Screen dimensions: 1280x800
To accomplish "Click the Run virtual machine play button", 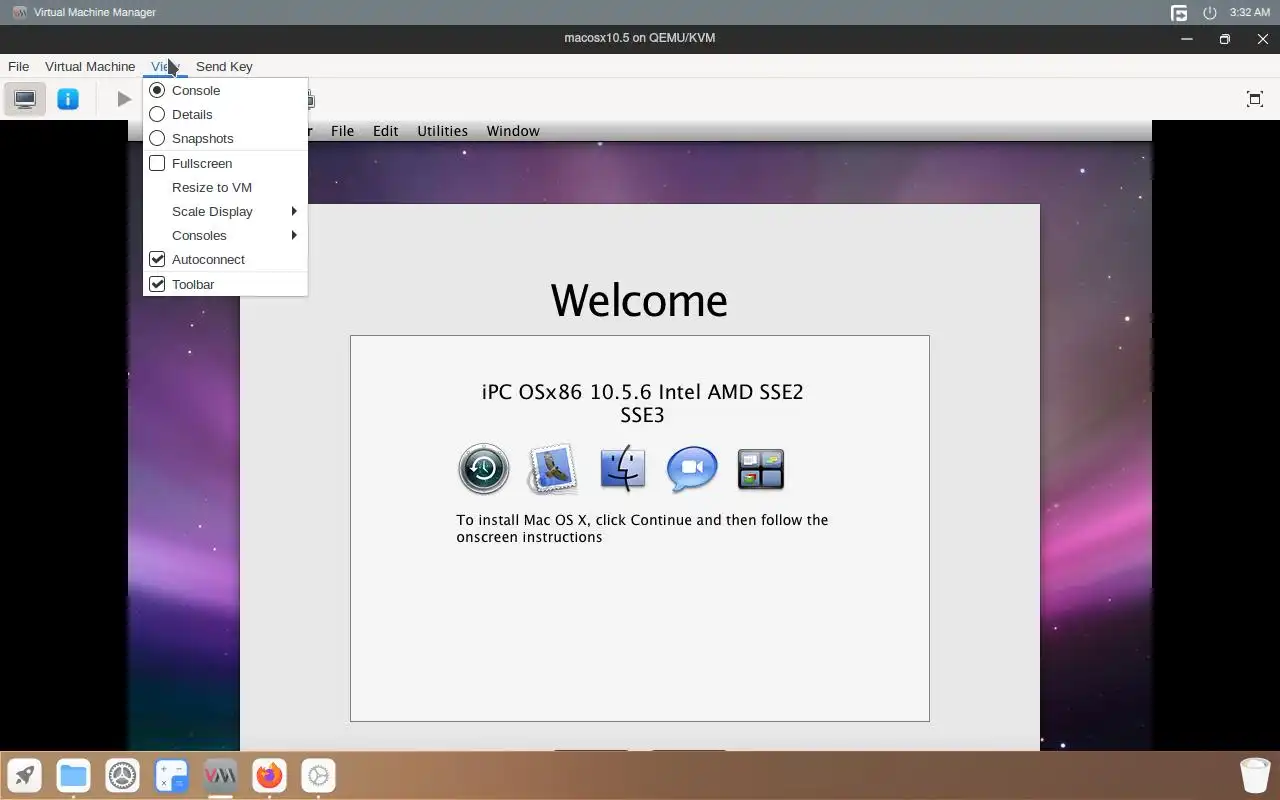I will point(124,99).
